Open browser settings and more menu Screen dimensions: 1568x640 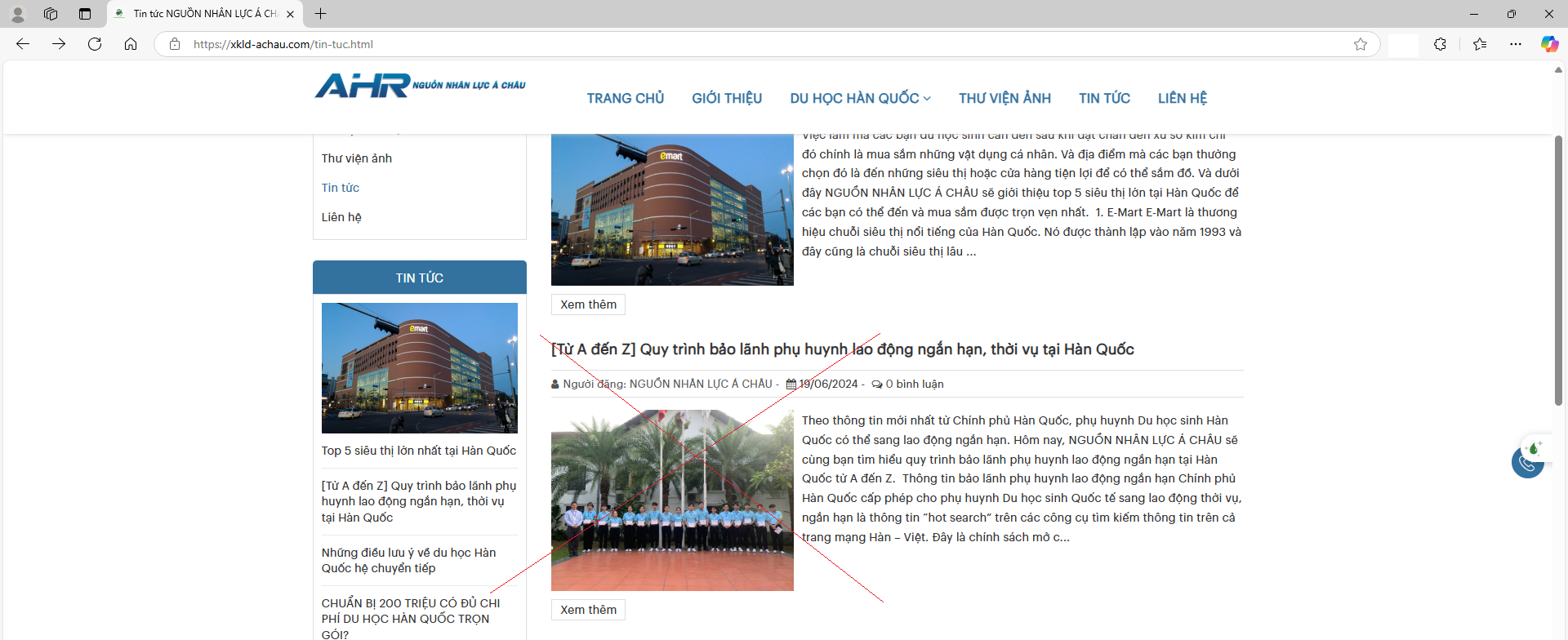(x=1516, y=44)
